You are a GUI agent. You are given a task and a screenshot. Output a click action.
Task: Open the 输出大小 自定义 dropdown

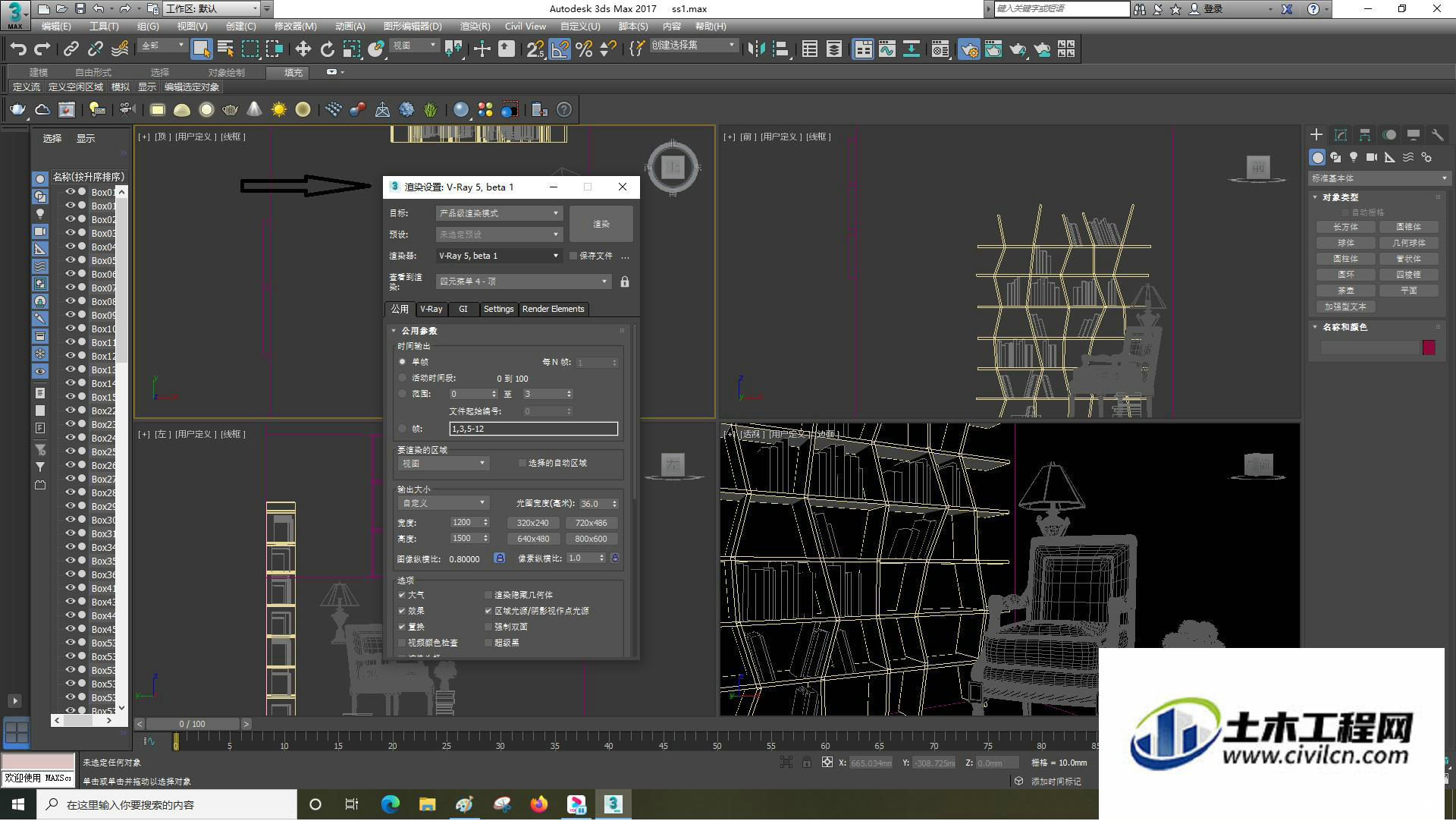pyautogui.click(x=443, y=503)
